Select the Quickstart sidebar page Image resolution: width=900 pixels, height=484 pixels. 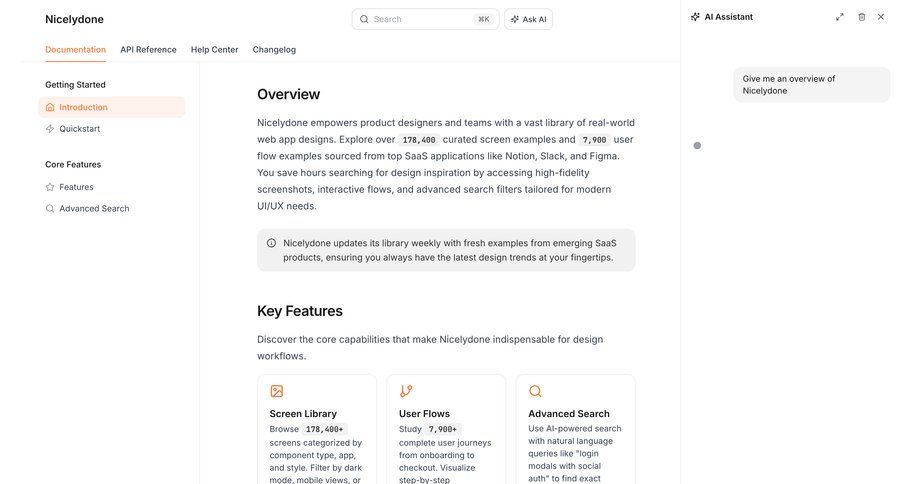coord(79,129)
